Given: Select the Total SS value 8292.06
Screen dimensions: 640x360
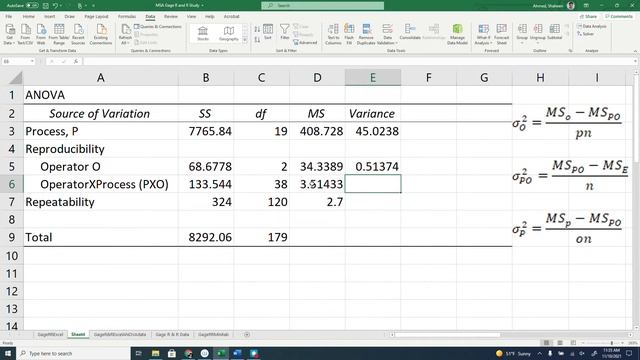Looking at the screenshot, I should (x=206, y=237).
